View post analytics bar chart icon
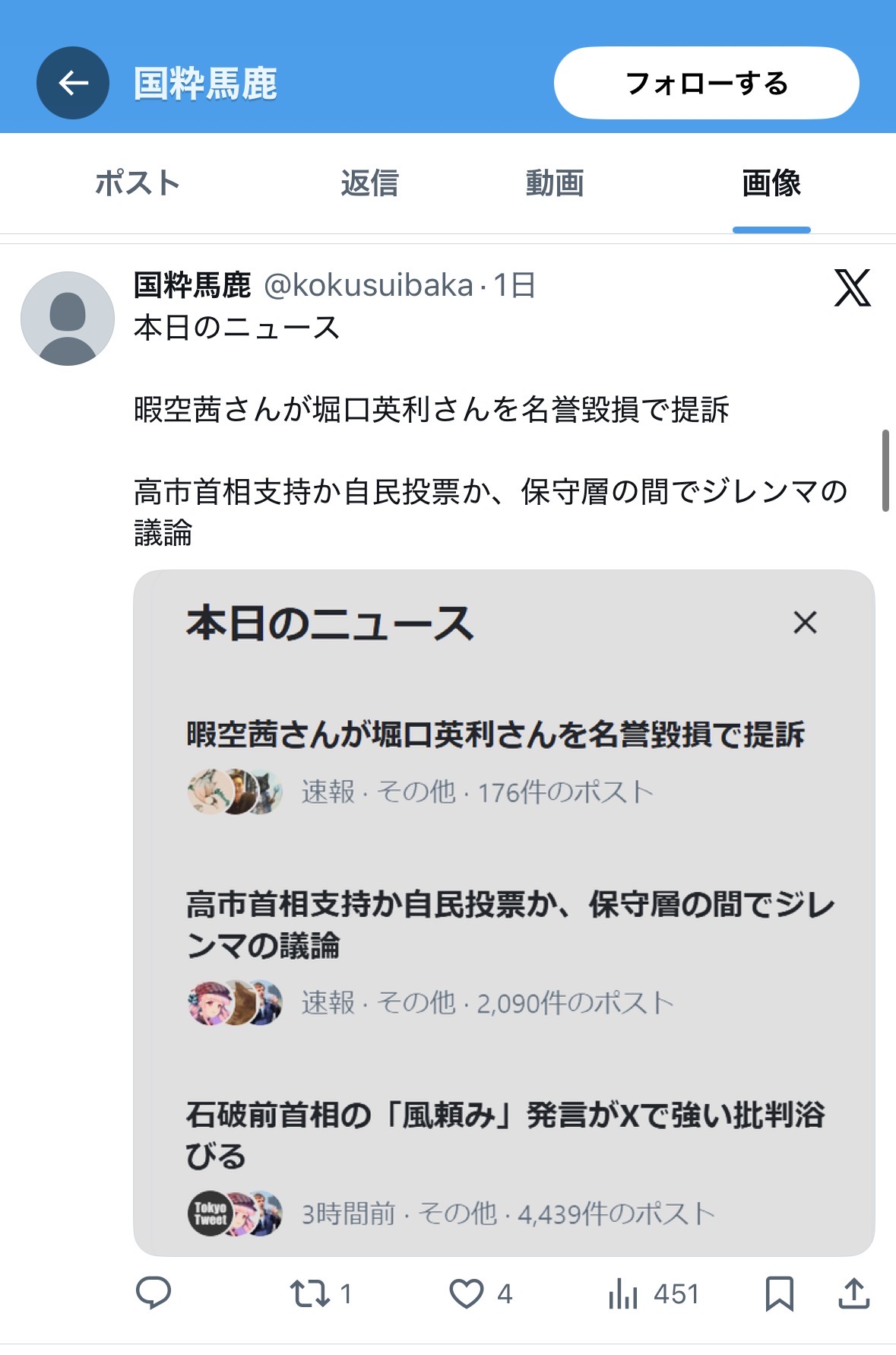Image resolution: width=896 pixels, height=1355 pixels. coord(623,1293)
